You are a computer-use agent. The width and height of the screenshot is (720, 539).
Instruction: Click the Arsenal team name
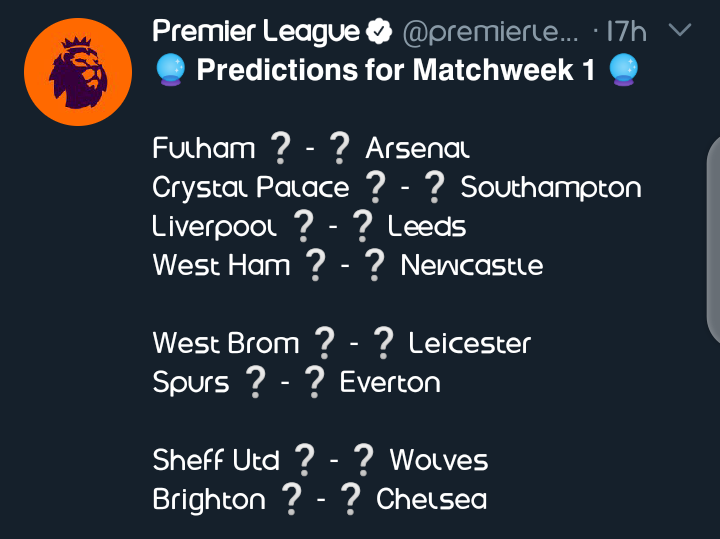(x=417, y=149)
